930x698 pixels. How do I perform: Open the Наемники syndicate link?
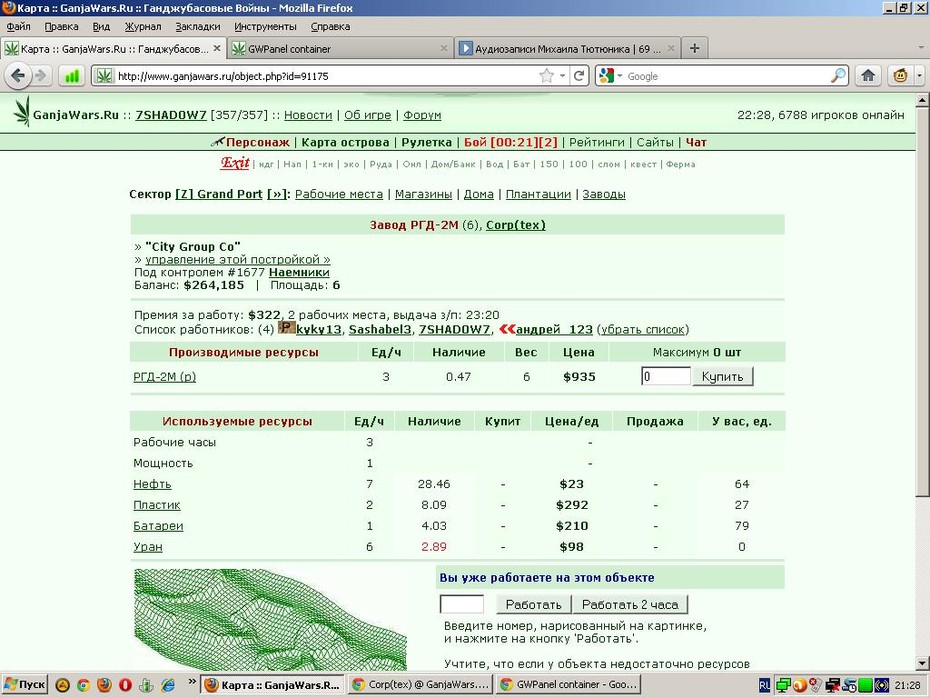299,272
